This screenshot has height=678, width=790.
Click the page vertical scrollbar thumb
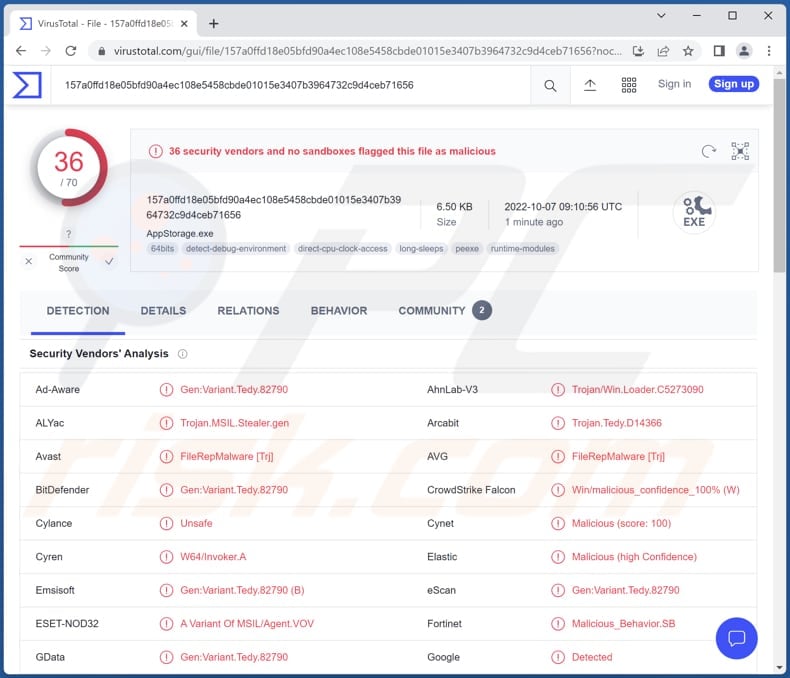[x=779, y=175]
